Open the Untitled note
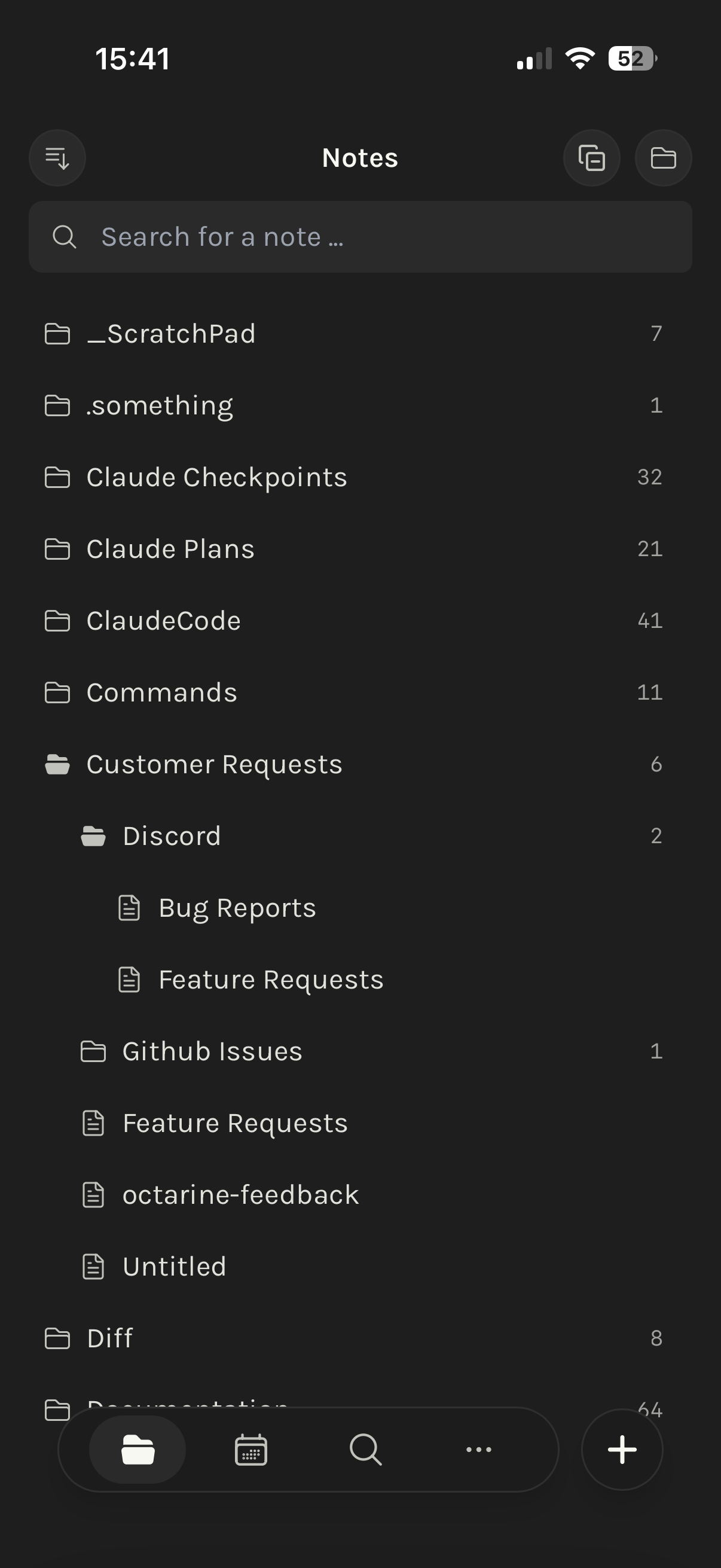721x1568 pixels. [174, 1267]
